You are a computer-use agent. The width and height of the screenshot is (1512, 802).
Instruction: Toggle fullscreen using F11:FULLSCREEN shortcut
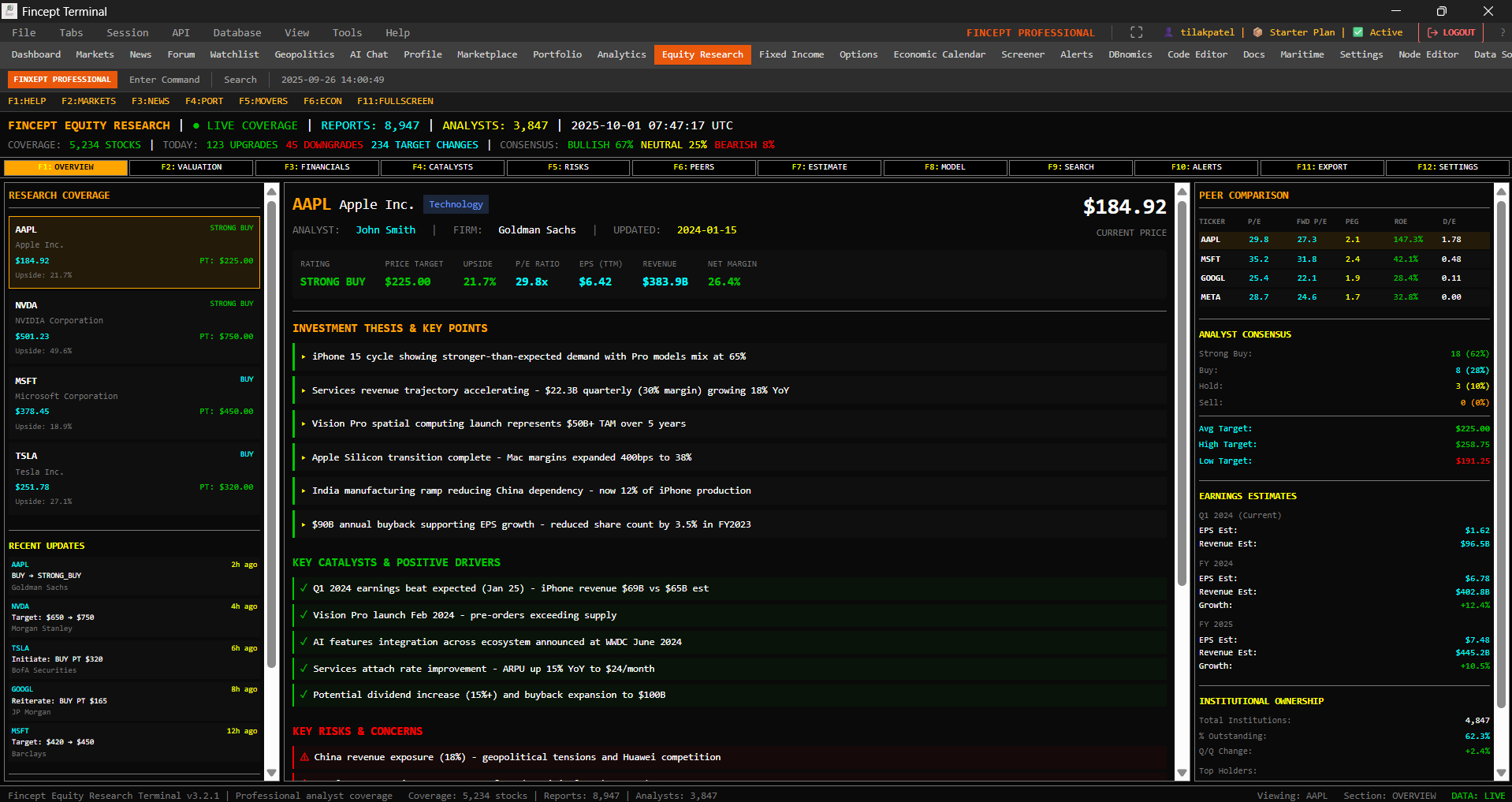[394, 101]
